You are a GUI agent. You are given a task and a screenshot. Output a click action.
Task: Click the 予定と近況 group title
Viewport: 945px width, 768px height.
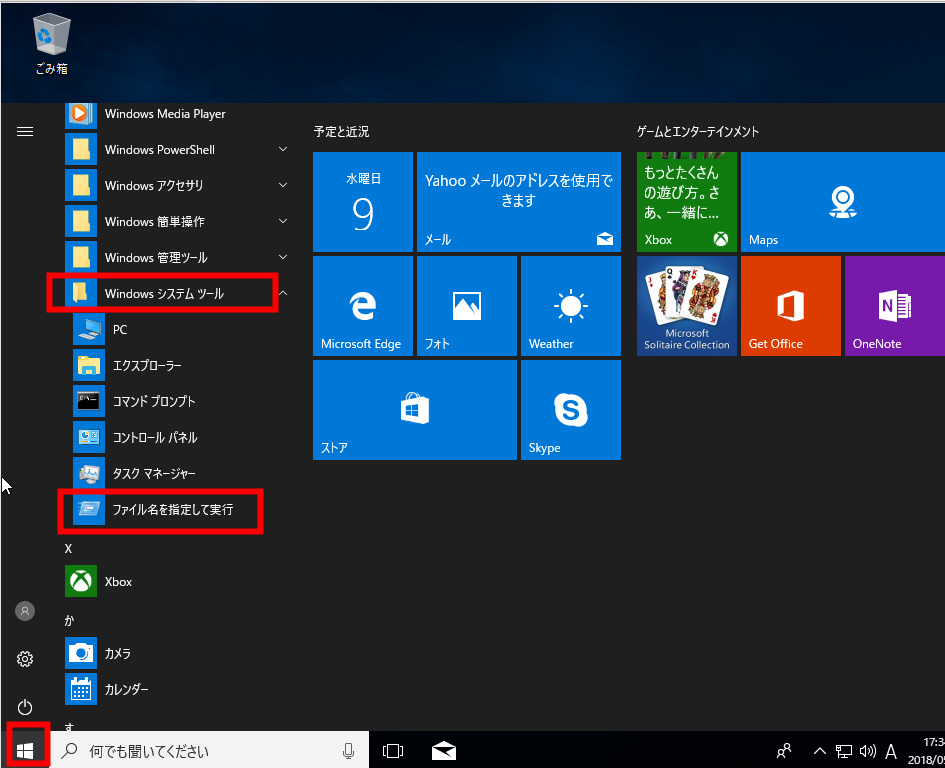[341, 131]
